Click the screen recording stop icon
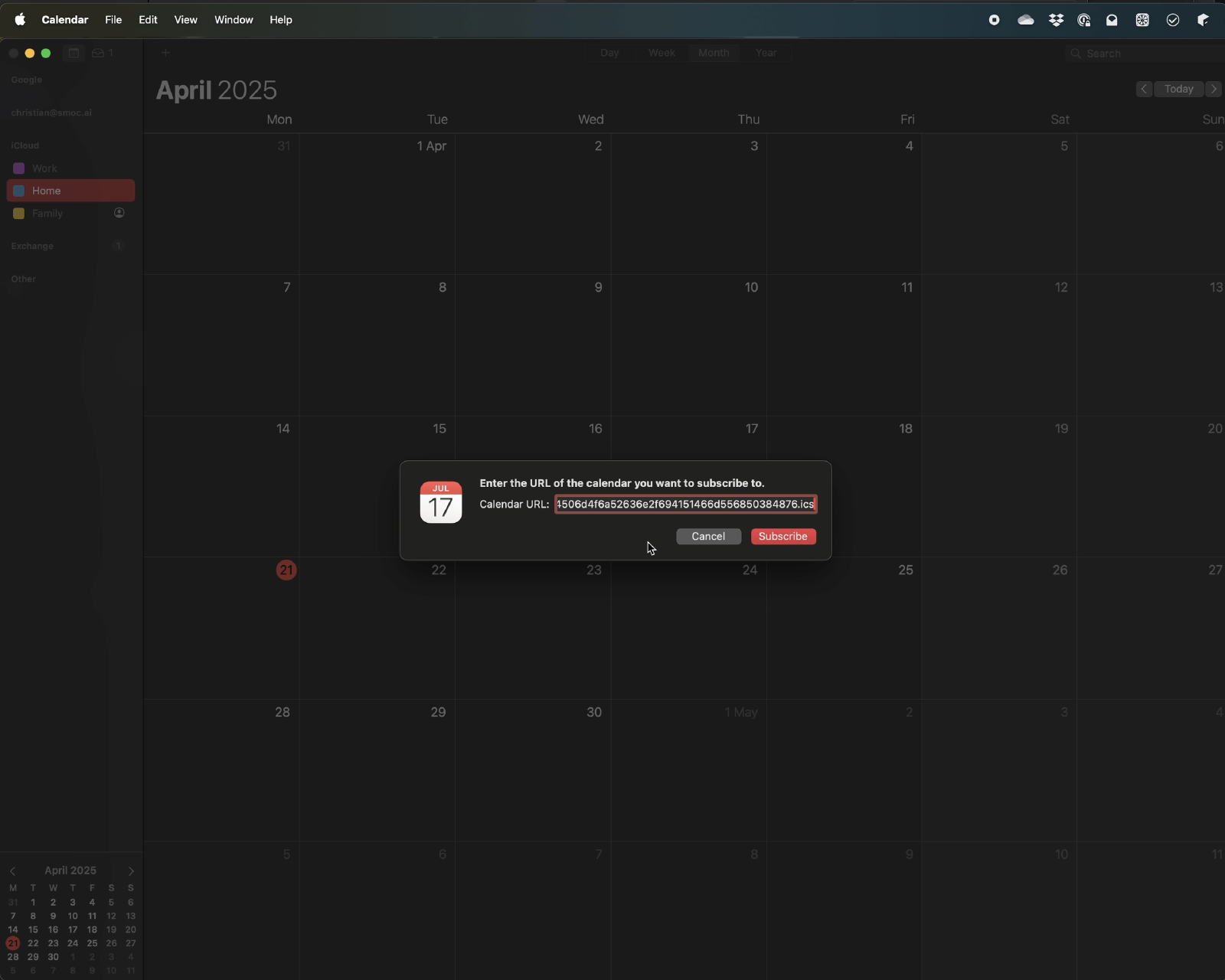Viewport: 1225px width, 980px height. click(994, 20)
